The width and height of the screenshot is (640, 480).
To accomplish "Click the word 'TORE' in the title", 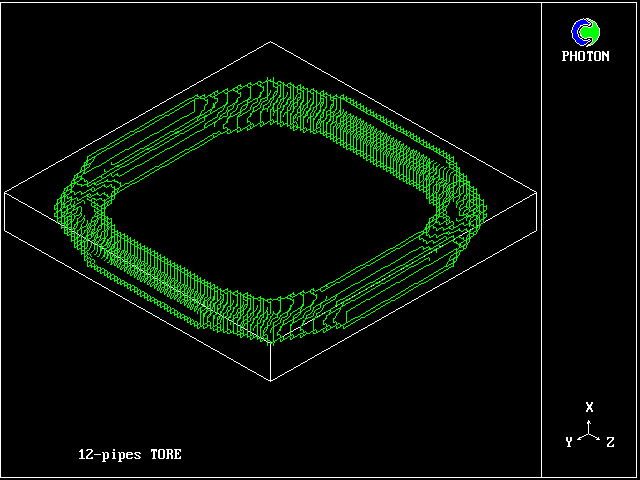I will click(166, 455).
